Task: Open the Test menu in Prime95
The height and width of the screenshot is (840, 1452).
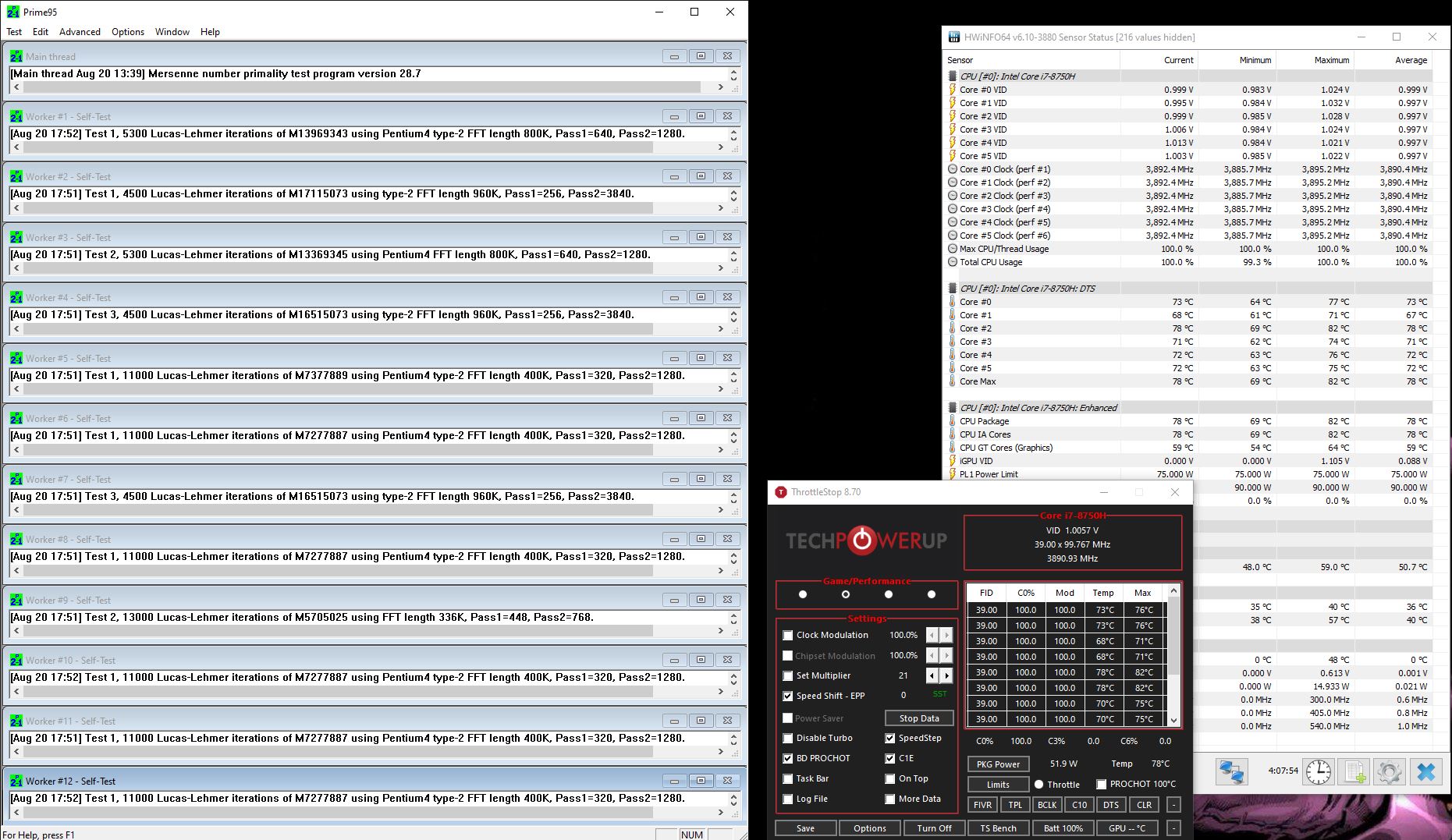Action: 14,32
